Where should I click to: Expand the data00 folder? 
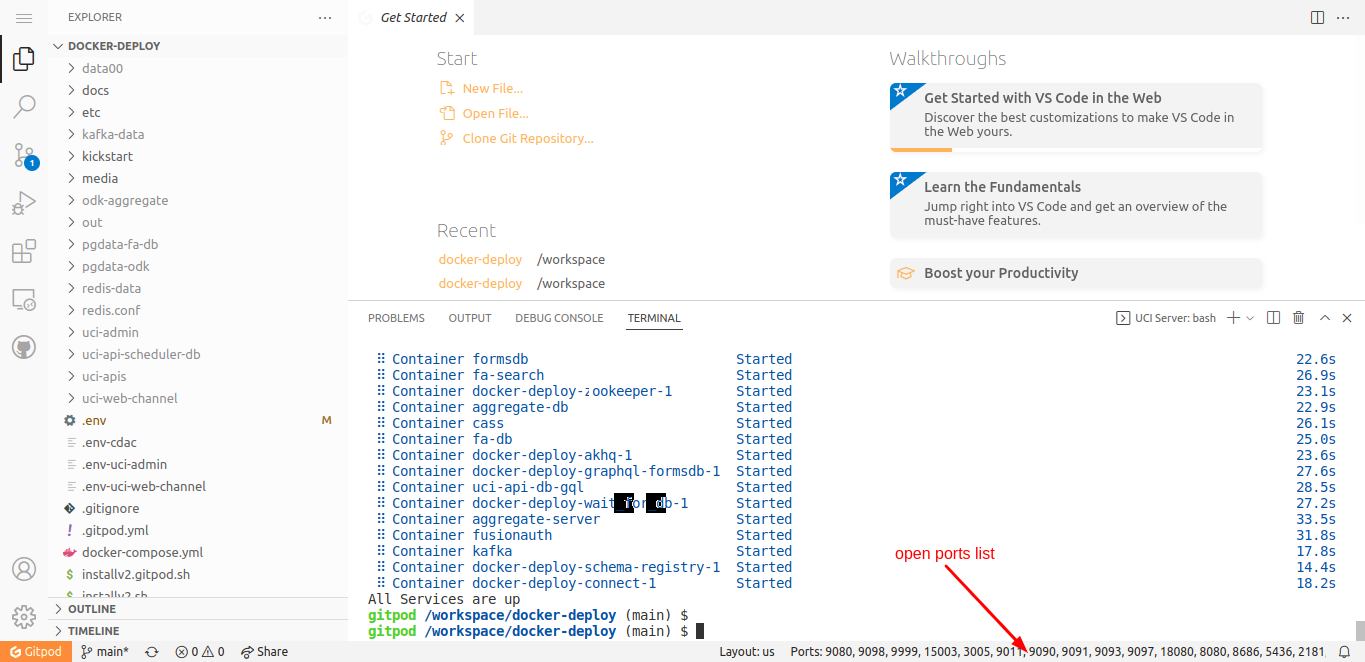click(x=198, y=68)
